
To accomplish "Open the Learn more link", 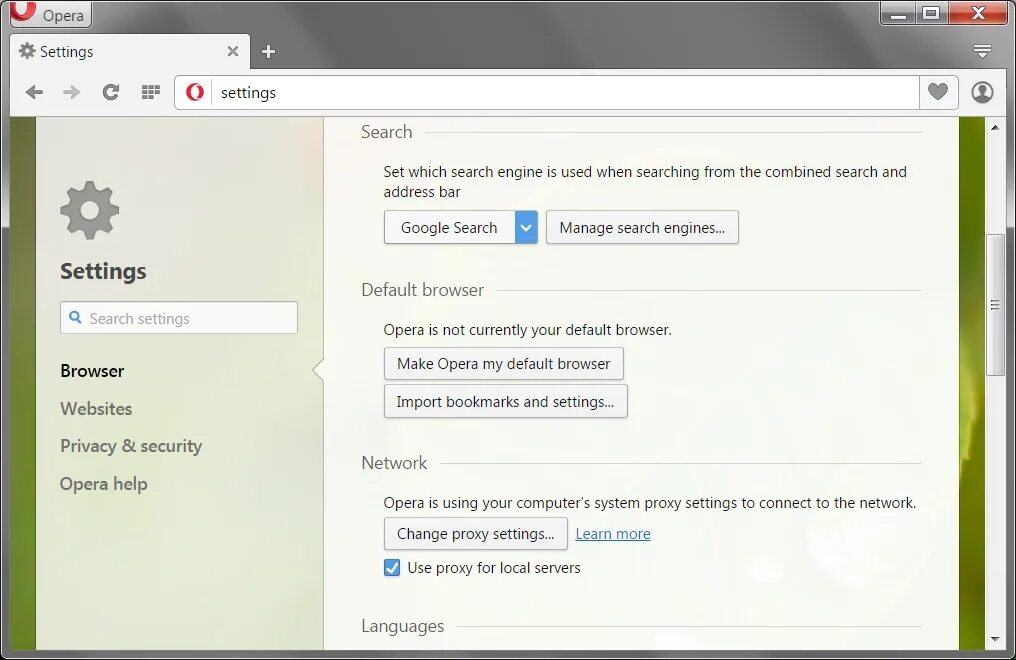I will (612, 533).
